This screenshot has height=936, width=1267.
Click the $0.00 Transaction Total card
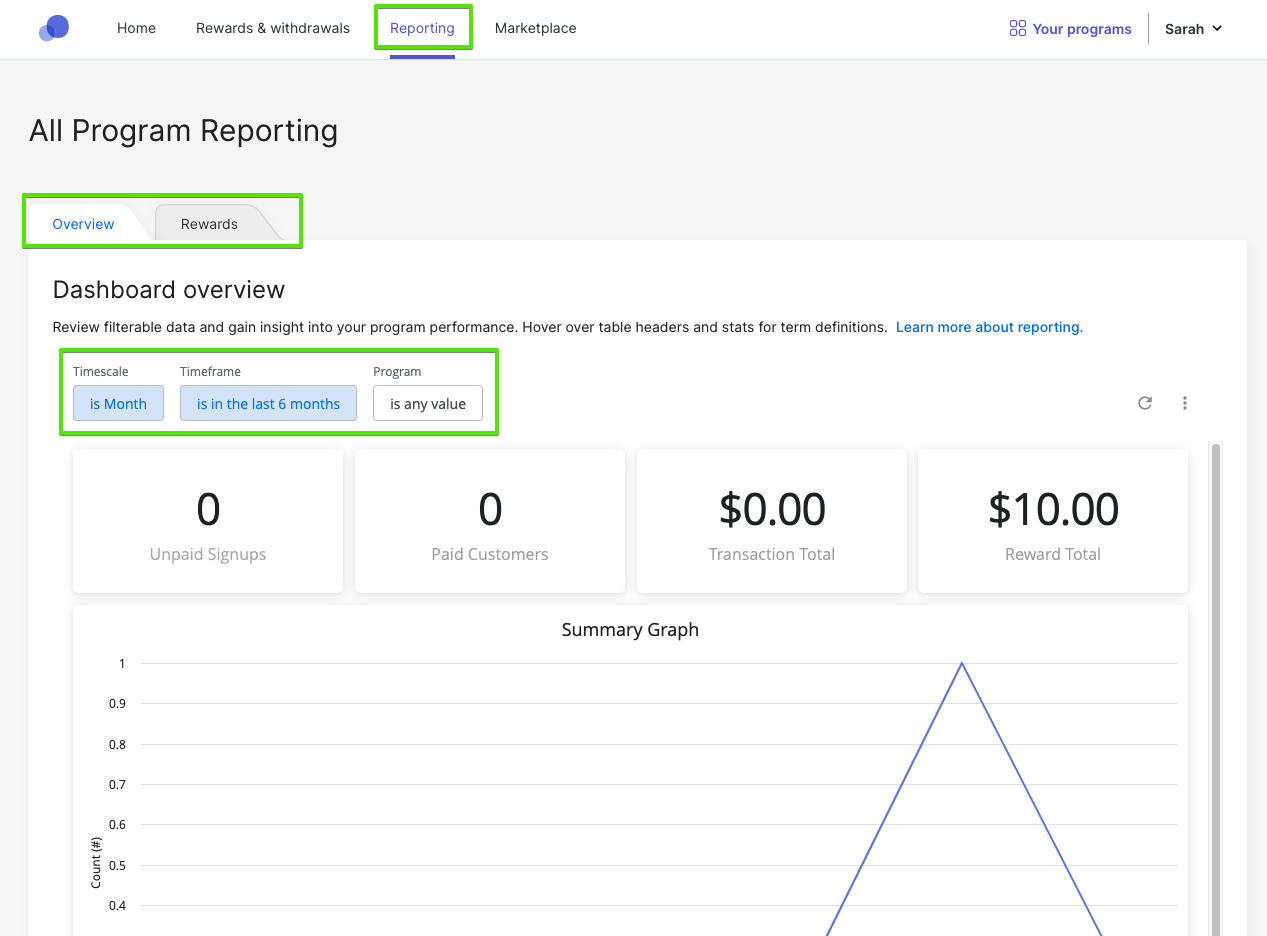coord(772,521)
